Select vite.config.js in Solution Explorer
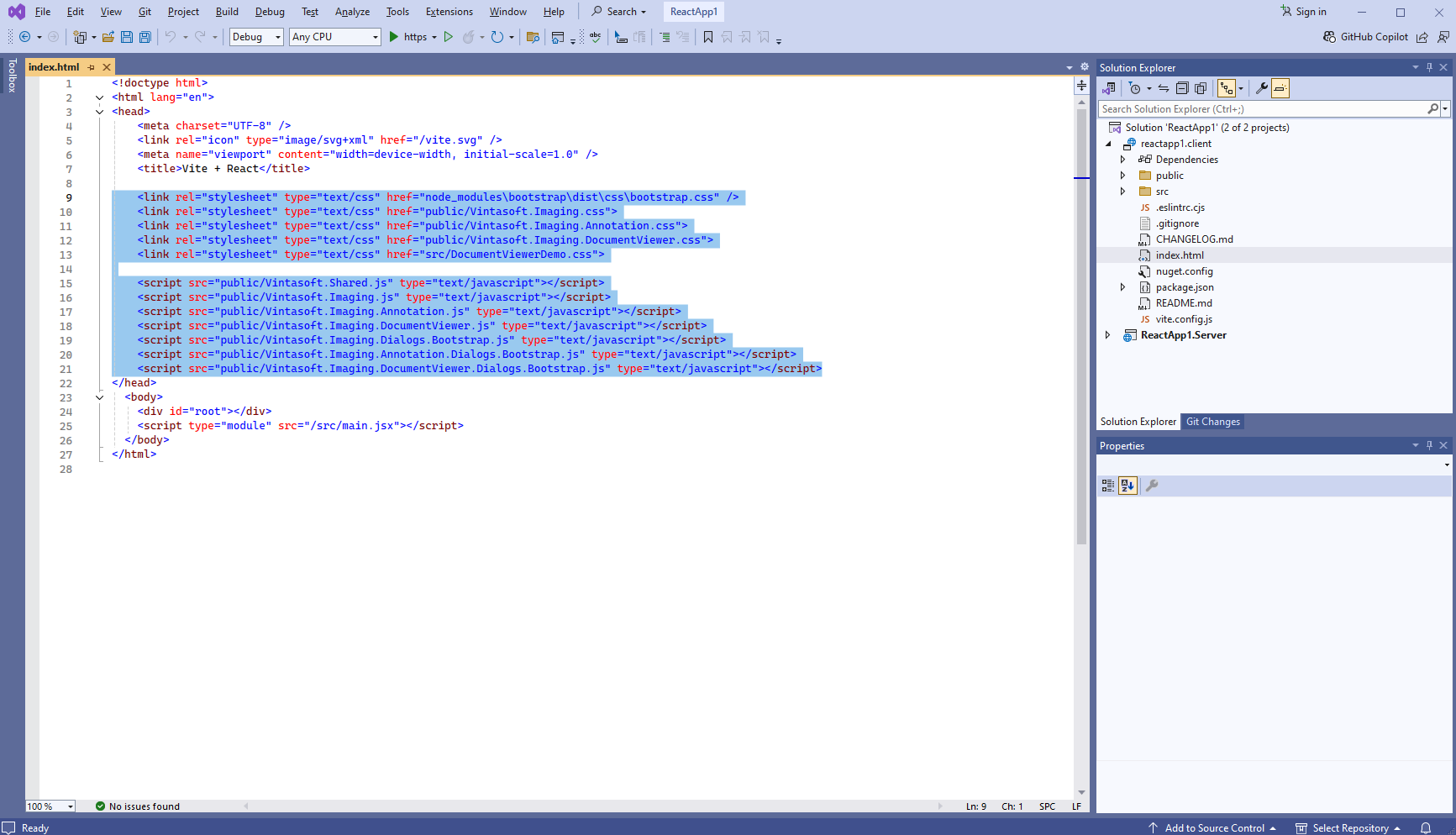 [x=1184, y=319]
